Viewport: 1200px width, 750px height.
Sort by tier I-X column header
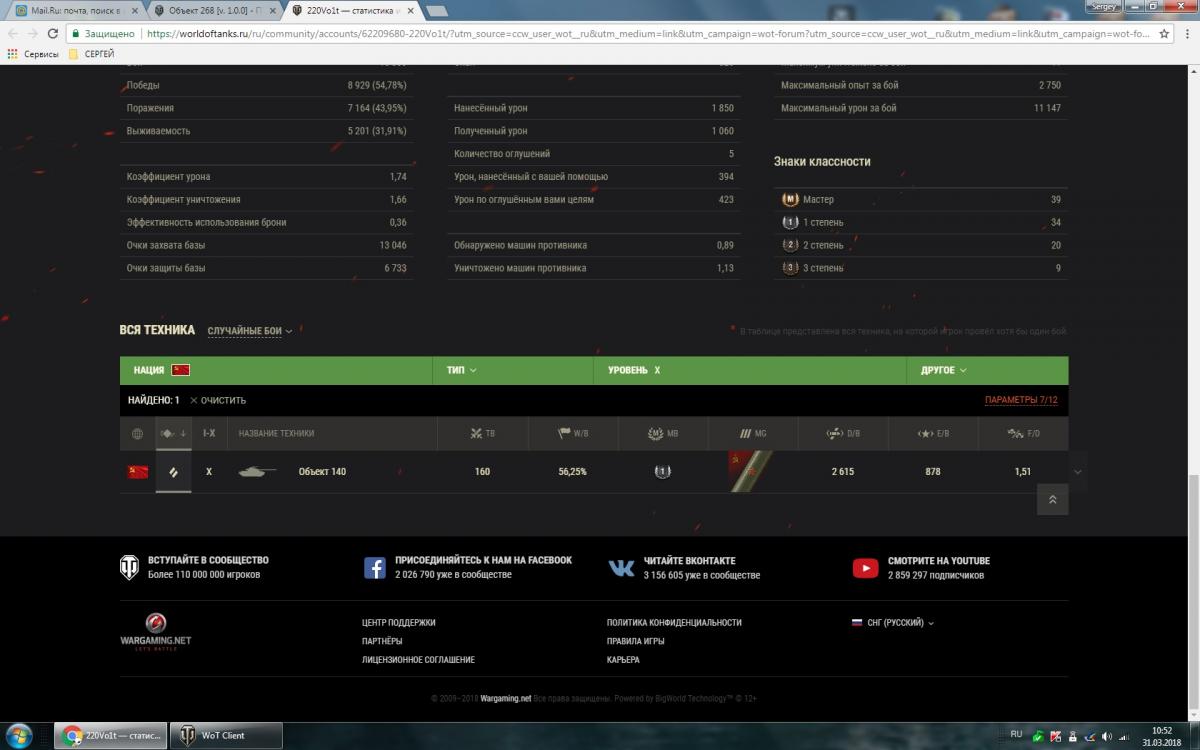(x=209, y=433)
